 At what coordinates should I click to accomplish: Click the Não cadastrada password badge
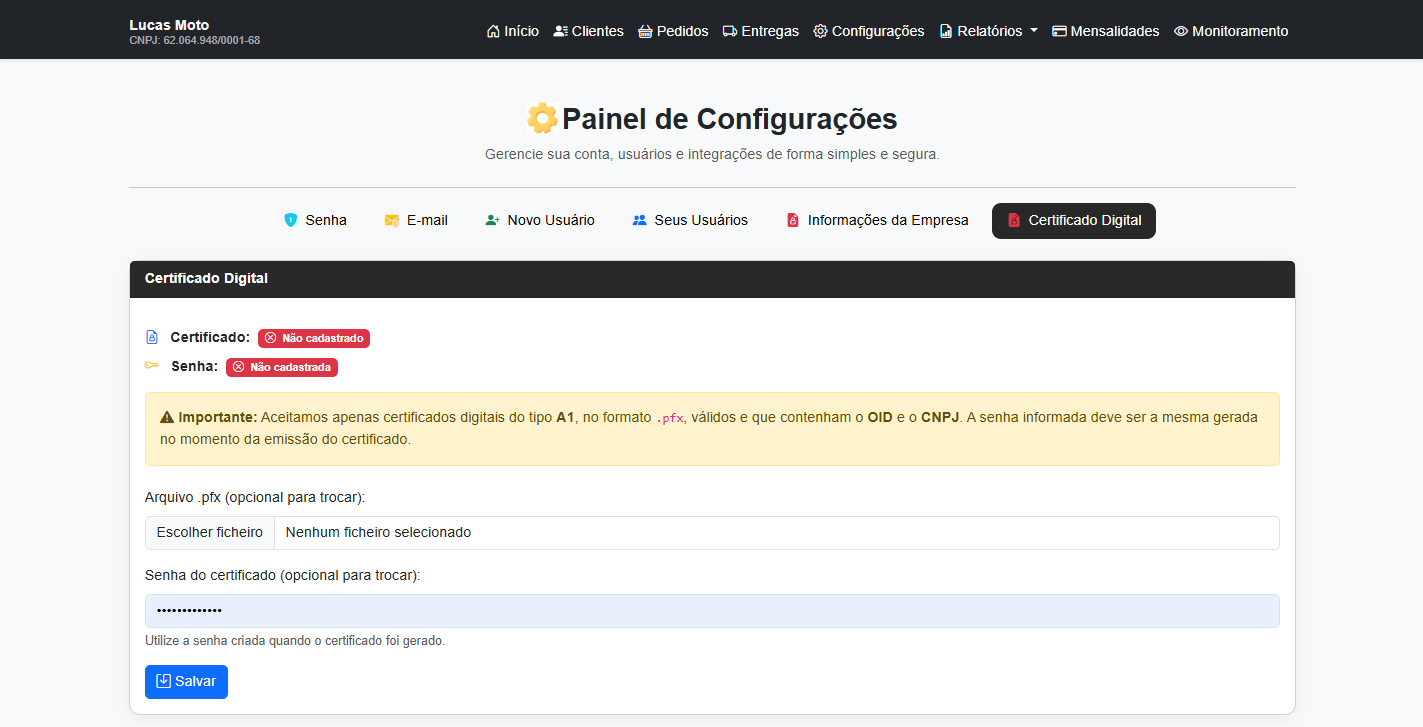282,367
